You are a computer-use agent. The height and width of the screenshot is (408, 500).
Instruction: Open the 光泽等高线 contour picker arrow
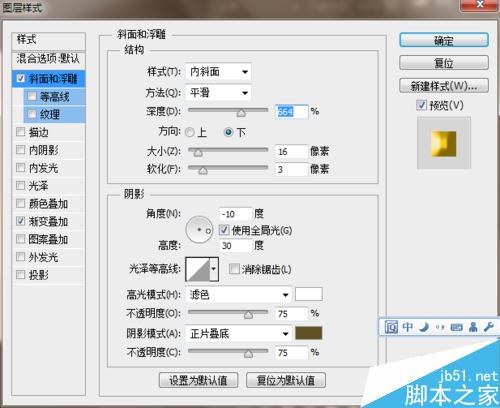[x=214, y=269]
